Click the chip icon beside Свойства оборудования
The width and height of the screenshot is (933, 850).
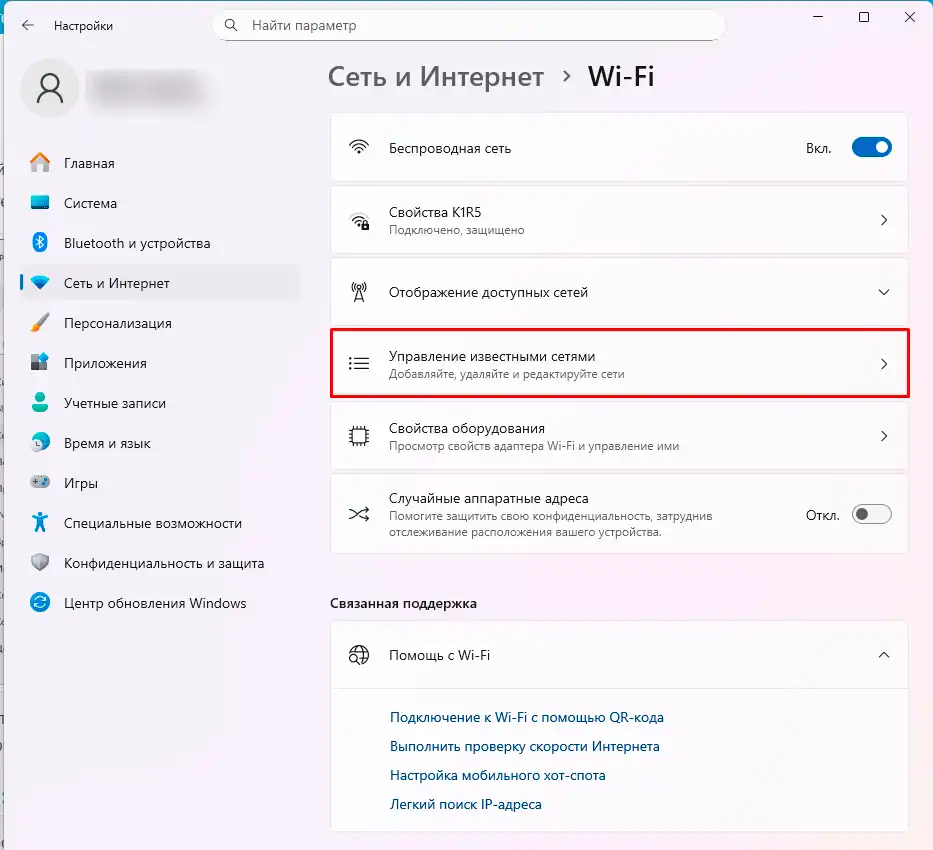[359, 435]
